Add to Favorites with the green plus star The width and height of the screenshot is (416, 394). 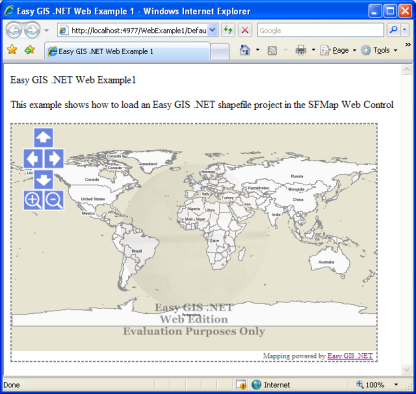coord(29,50)
